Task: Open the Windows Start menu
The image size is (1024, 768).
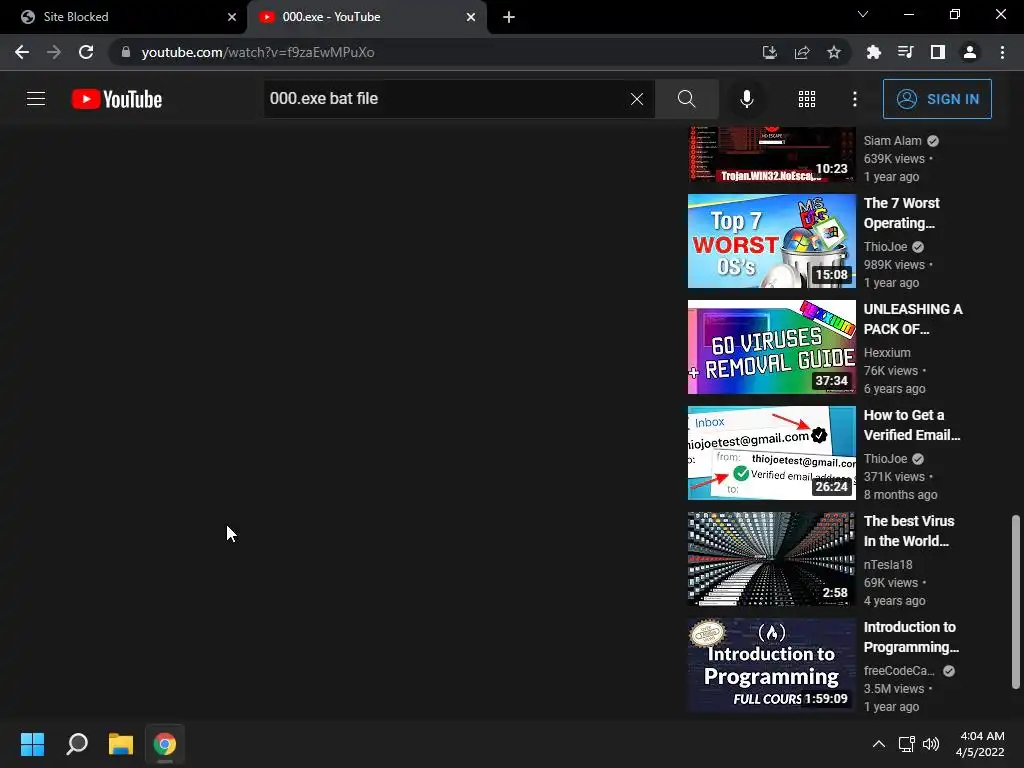Action: pos(33,744)
